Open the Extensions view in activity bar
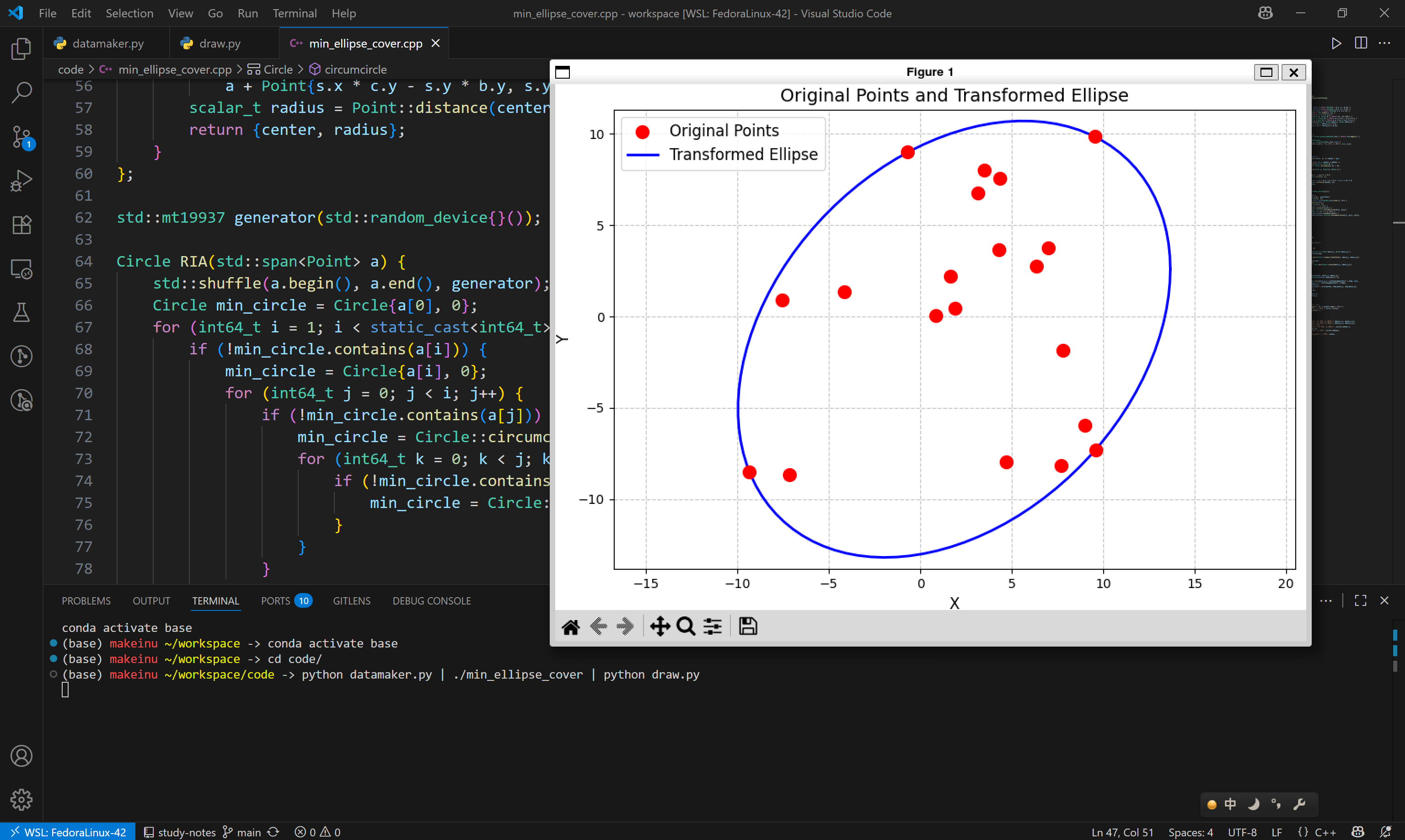This screenshot has height=840, width=1405. 21,225
